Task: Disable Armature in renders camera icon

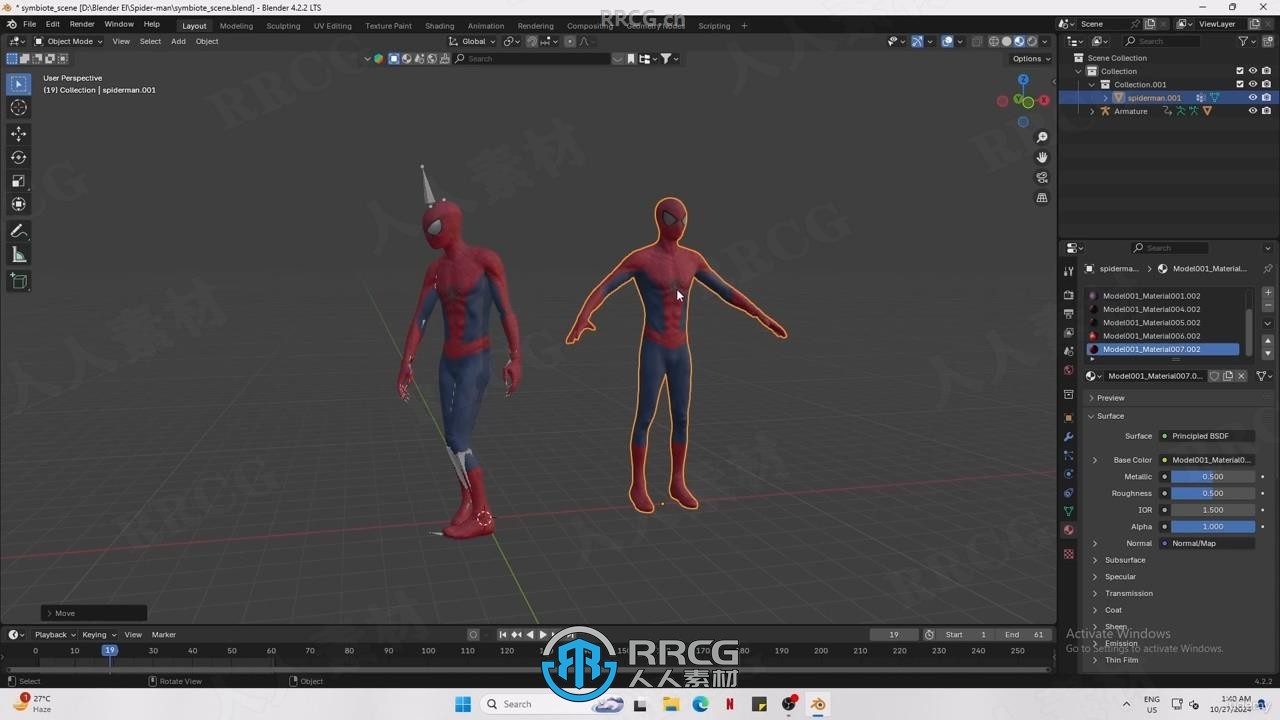Action: (x=1266, y=111)
